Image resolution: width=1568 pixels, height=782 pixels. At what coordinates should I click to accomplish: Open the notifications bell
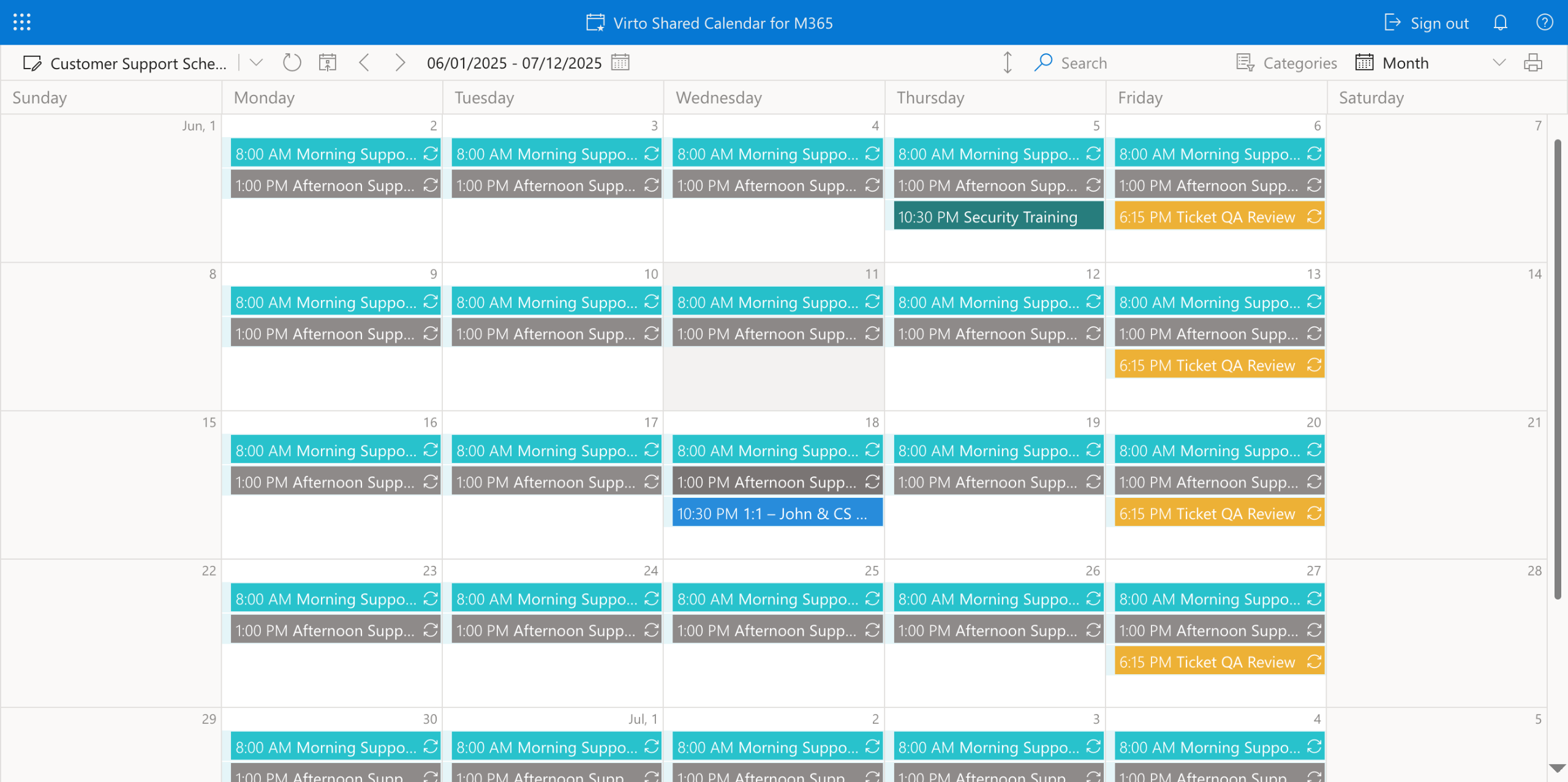tap(1500, 23)
